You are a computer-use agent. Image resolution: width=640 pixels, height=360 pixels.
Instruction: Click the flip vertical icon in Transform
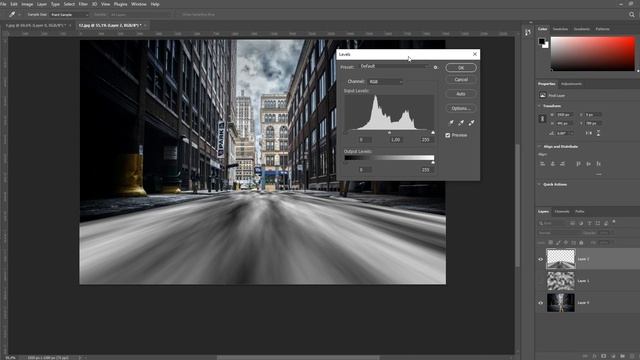coord(598,133)
